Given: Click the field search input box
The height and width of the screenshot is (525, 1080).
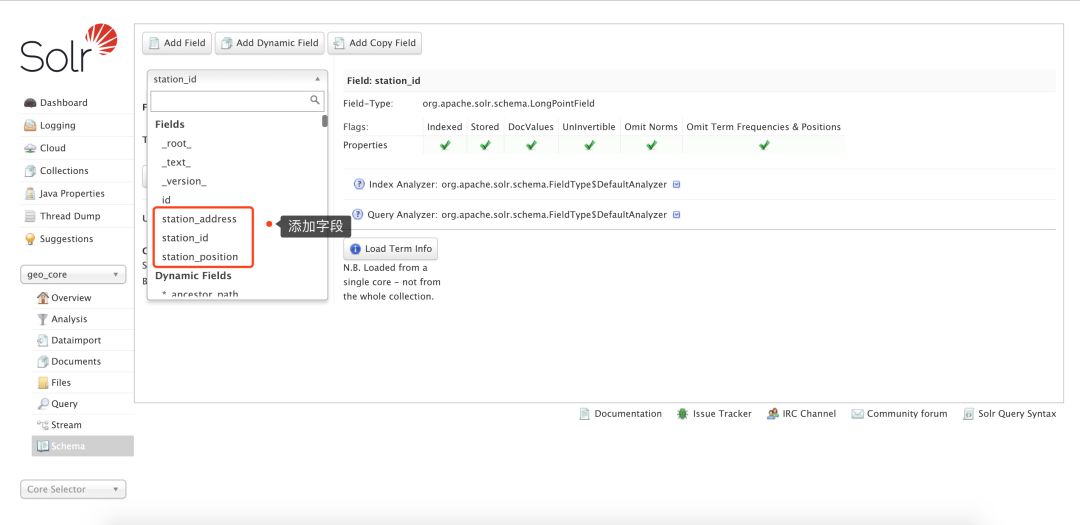Looking at the screenshot, I should [237, 101].
